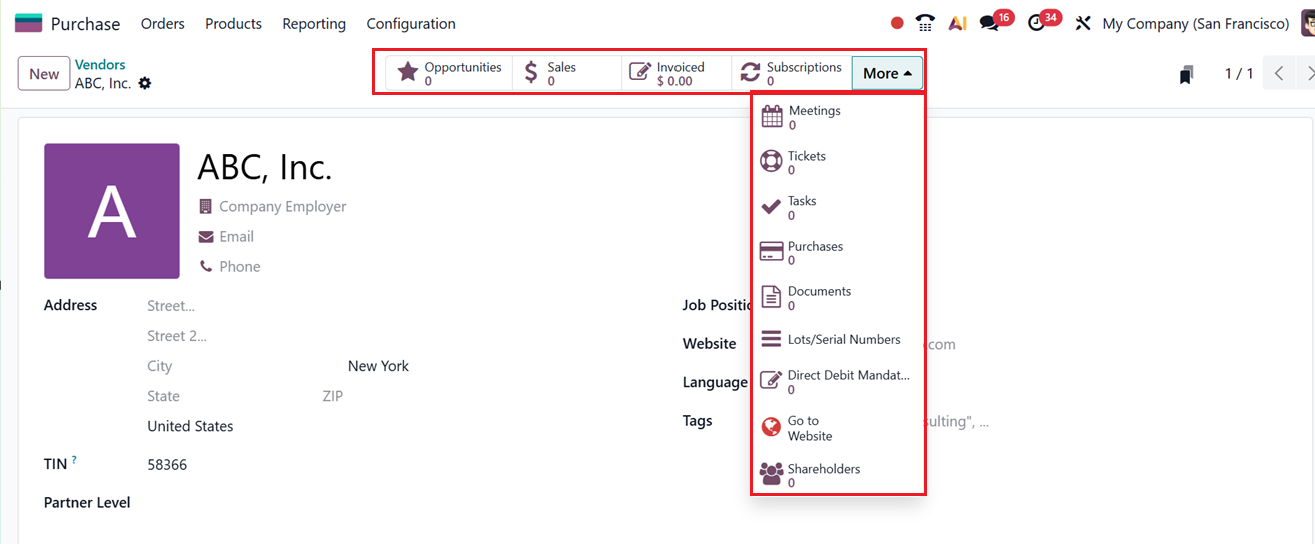Open Lots/Serial Numbers entry
The width and height of the screenshot is (1315, 544).
click(838, 339)
